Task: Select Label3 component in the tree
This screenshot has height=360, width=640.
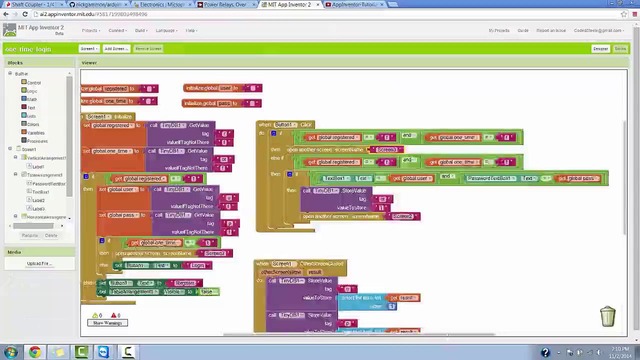Action: click(36, 209)
